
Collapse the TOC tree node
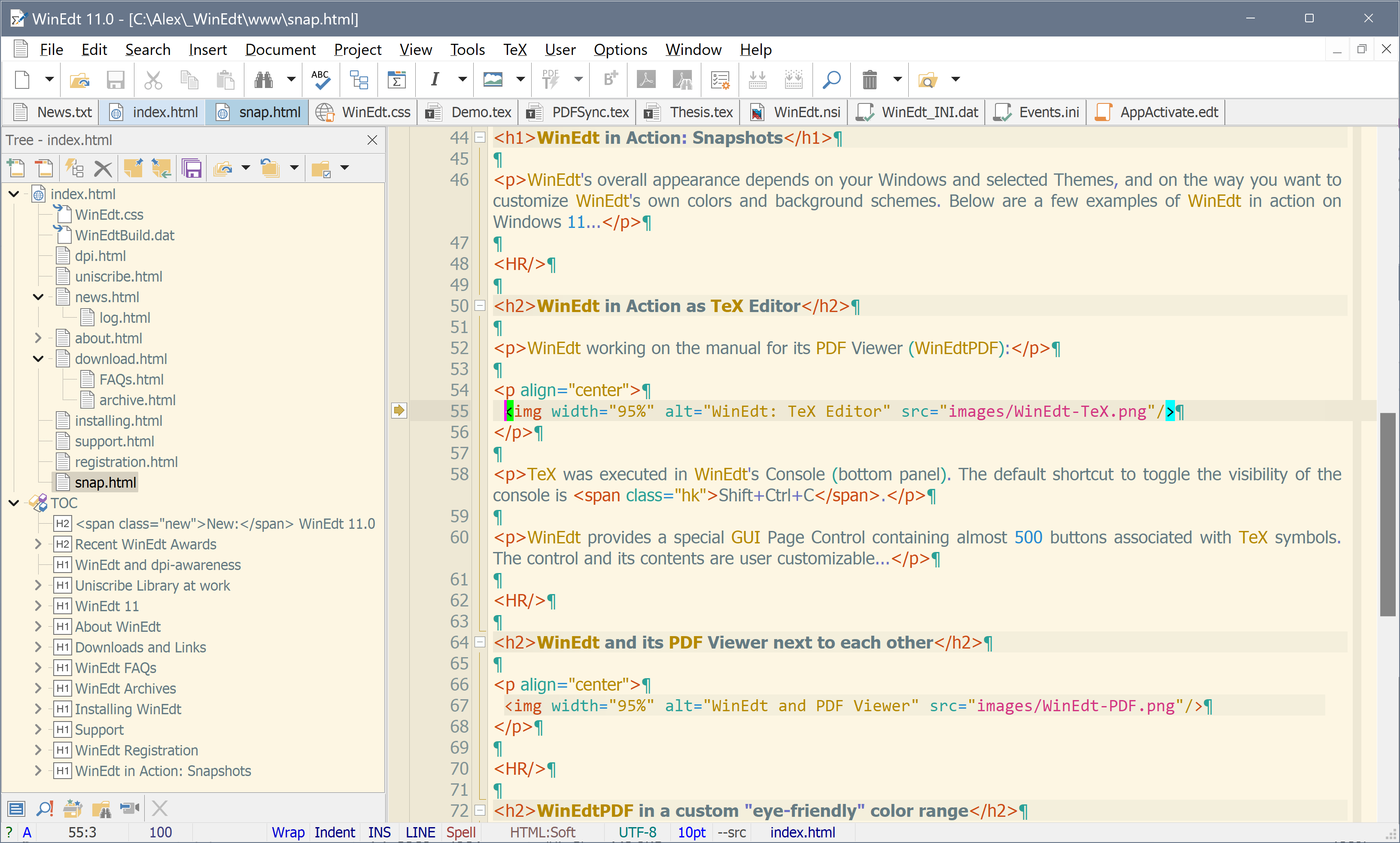tap(14, 503)
